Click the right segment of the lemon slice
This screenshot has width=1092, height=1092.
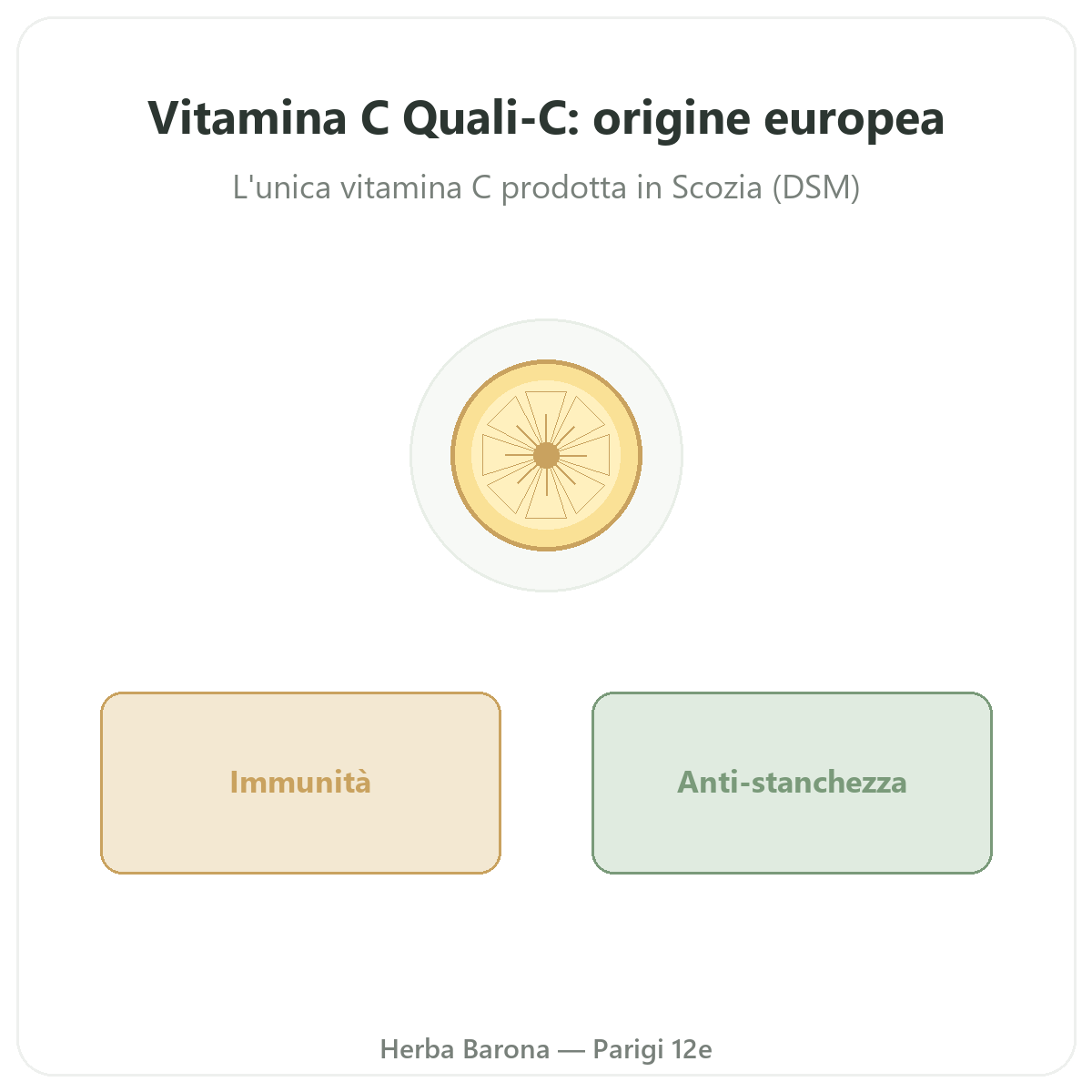click(x=590, y=455)
